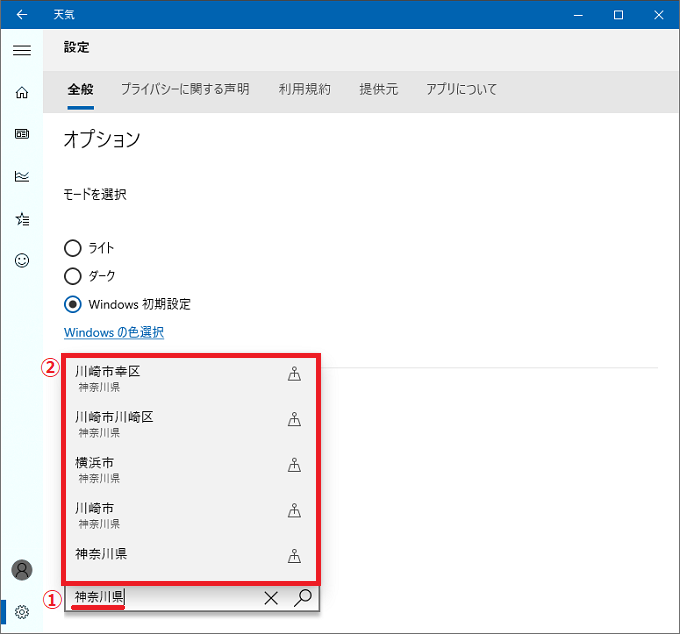Open the historical weather chart icon
Screen dimensions: 680x634
click(22, 176)
